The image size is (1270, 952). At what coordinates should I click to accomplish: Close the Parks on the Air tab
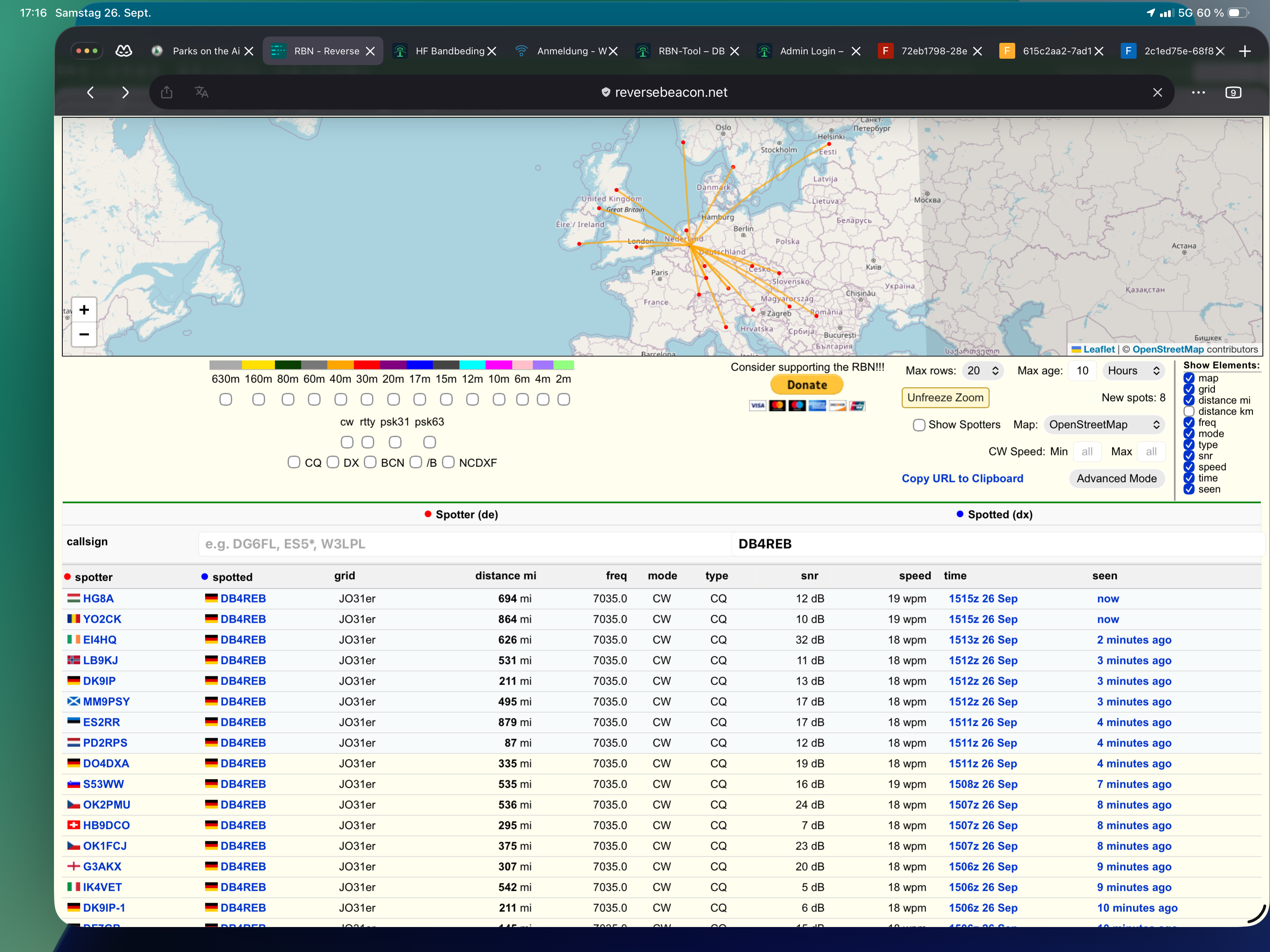point(248,51)
